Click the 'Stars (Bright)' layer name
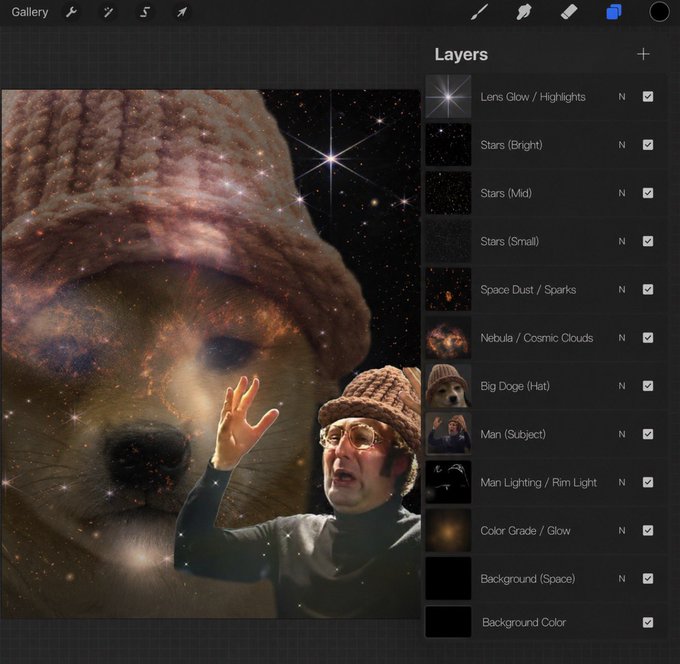 pos(511,145)
